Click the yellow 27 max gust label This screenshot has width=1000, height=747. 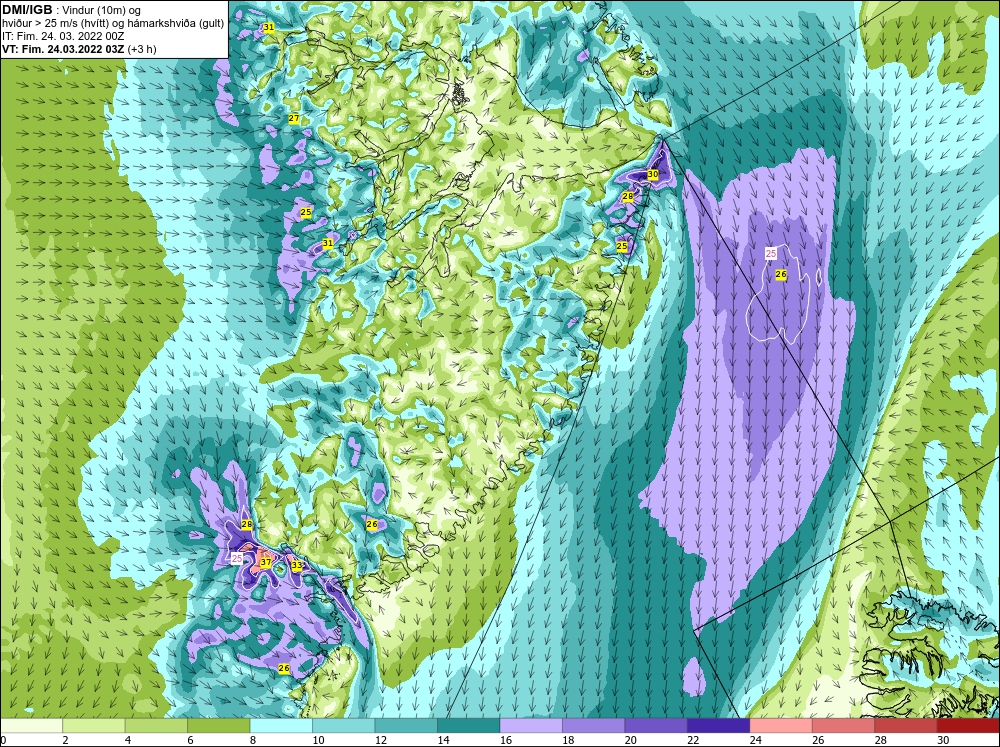point(293,119)
